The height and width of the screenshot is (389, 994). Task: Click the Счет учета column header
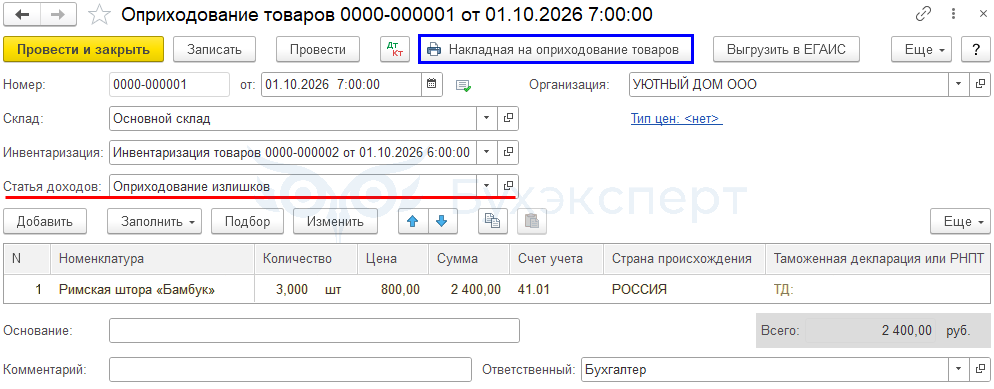pyautogui.click(x=556, y=258)
